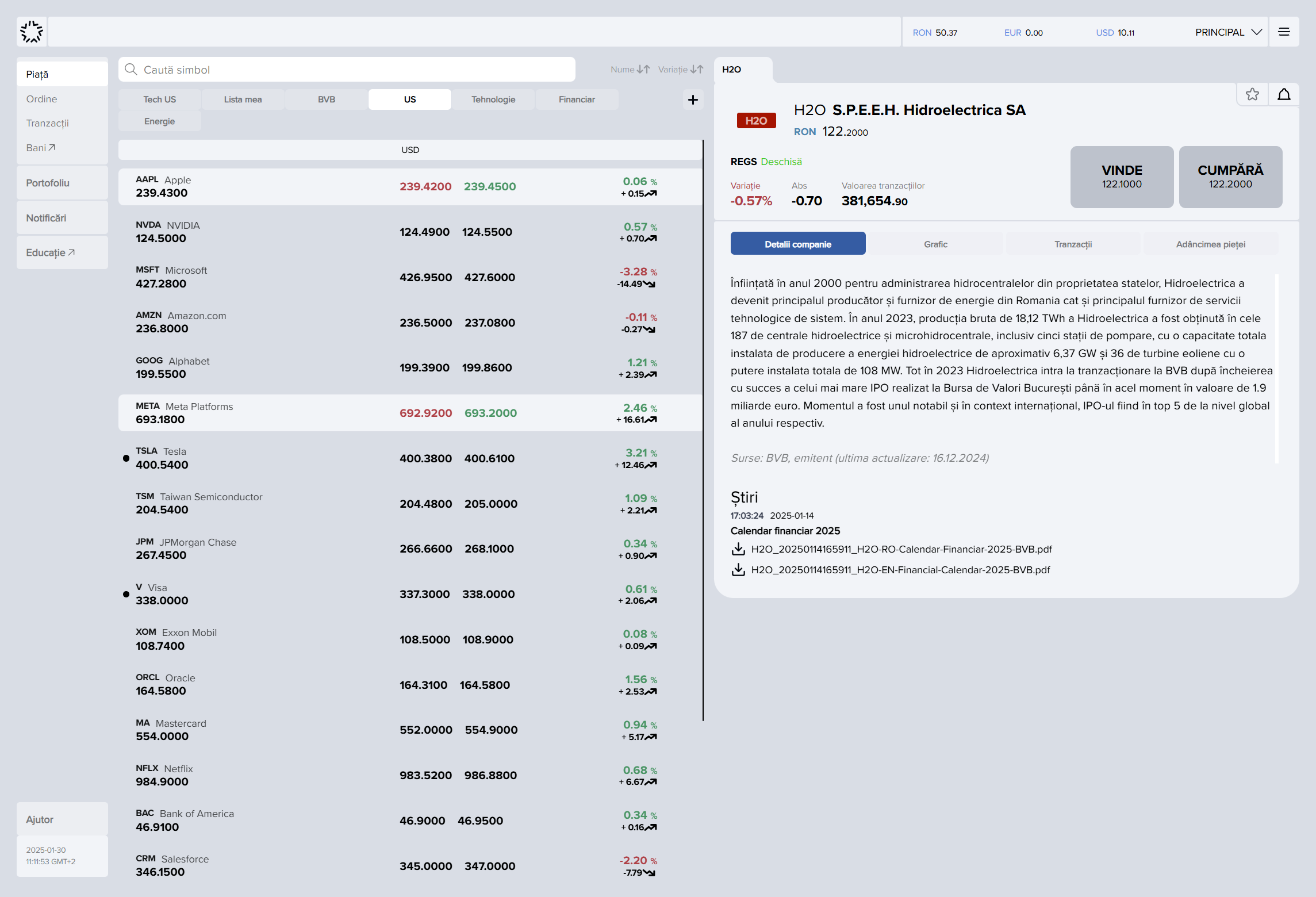
Task: Set a price alert with bell icon
Action: [x=1284, y=94]
